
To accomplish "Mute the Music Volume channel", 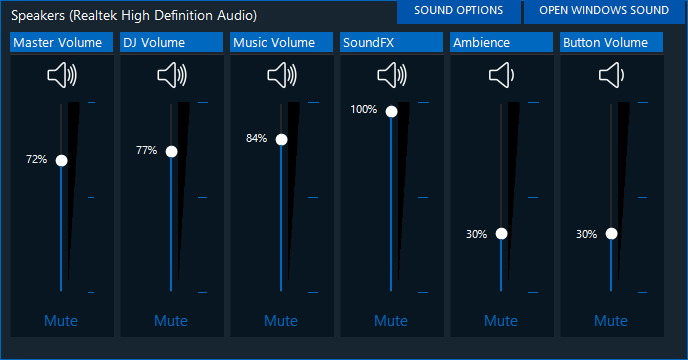I will click(x=281, y=321).
